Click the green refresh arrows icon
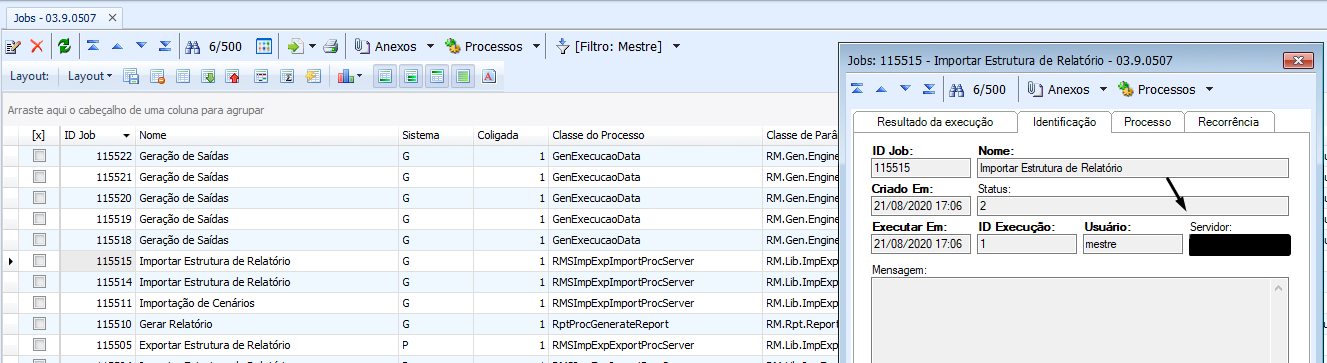 pos(64,46)
